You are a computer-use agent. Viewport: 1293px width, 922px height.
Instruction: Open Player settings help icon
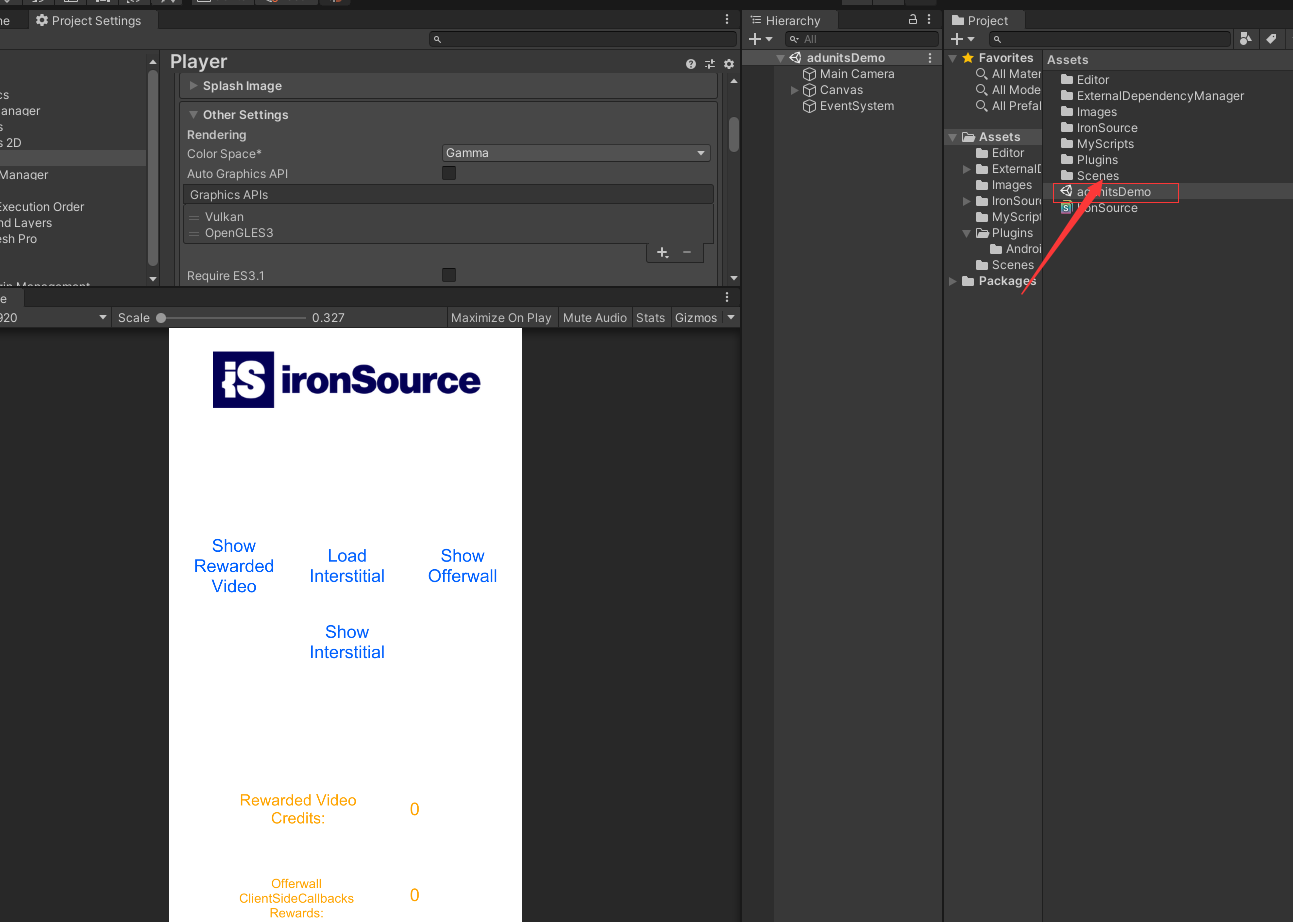(x=691, y=64)
